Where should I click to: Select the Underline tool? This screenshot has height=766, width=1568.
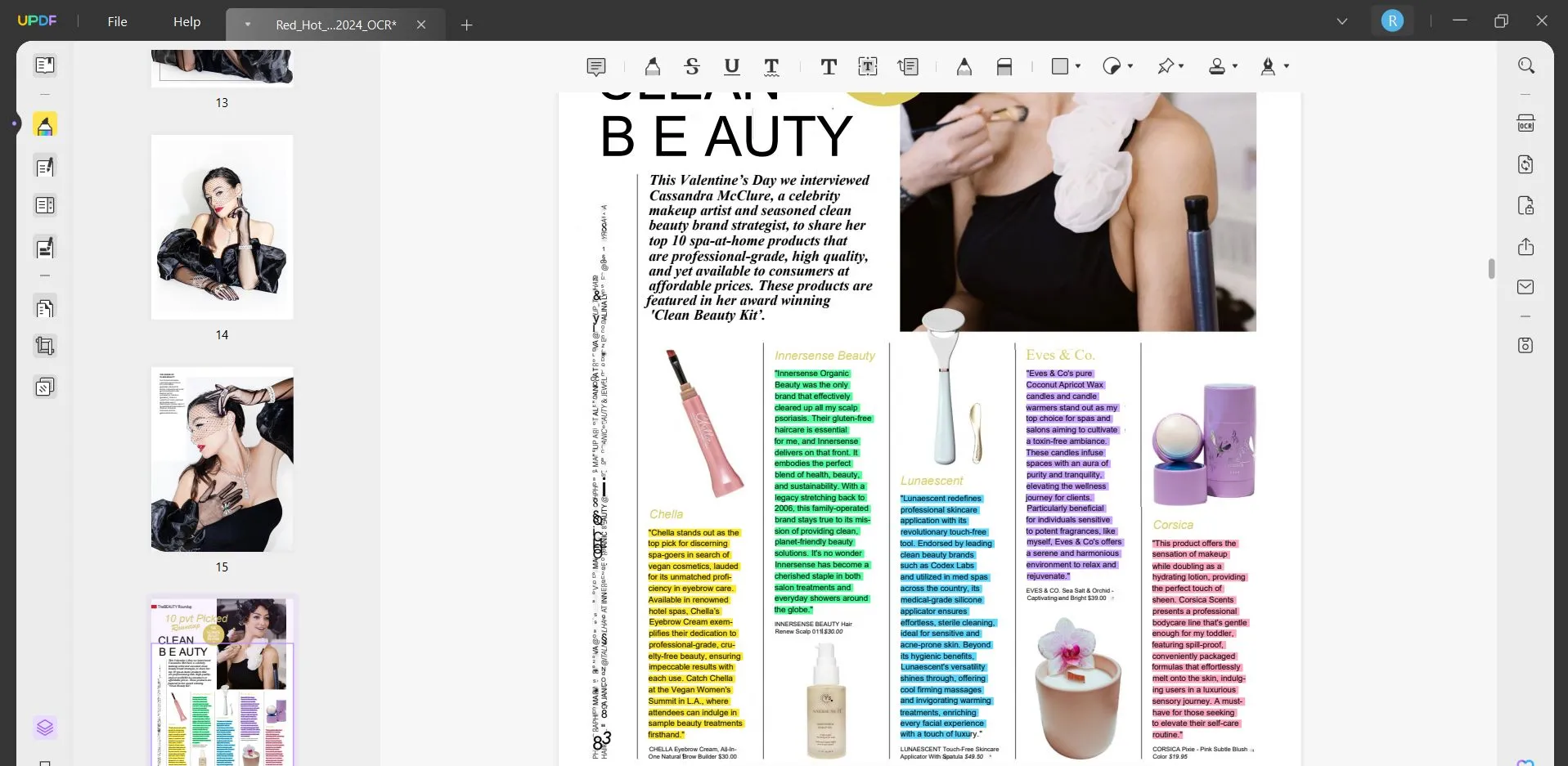pyautogui.click(x=732, y=67)
